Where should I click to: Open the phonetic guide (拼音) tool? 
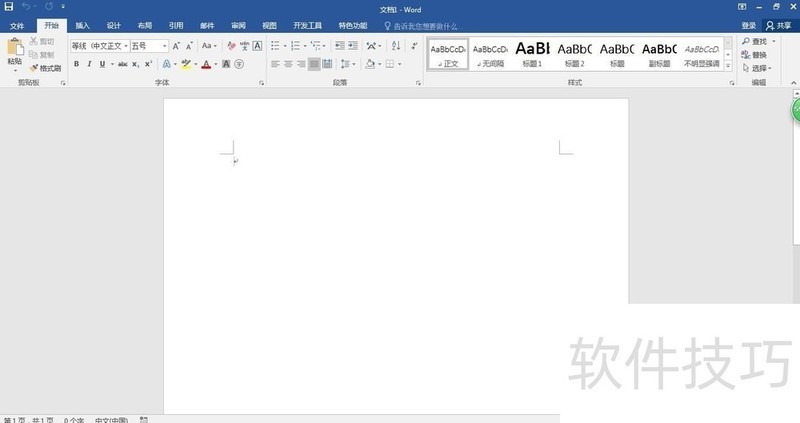[244, 46]
